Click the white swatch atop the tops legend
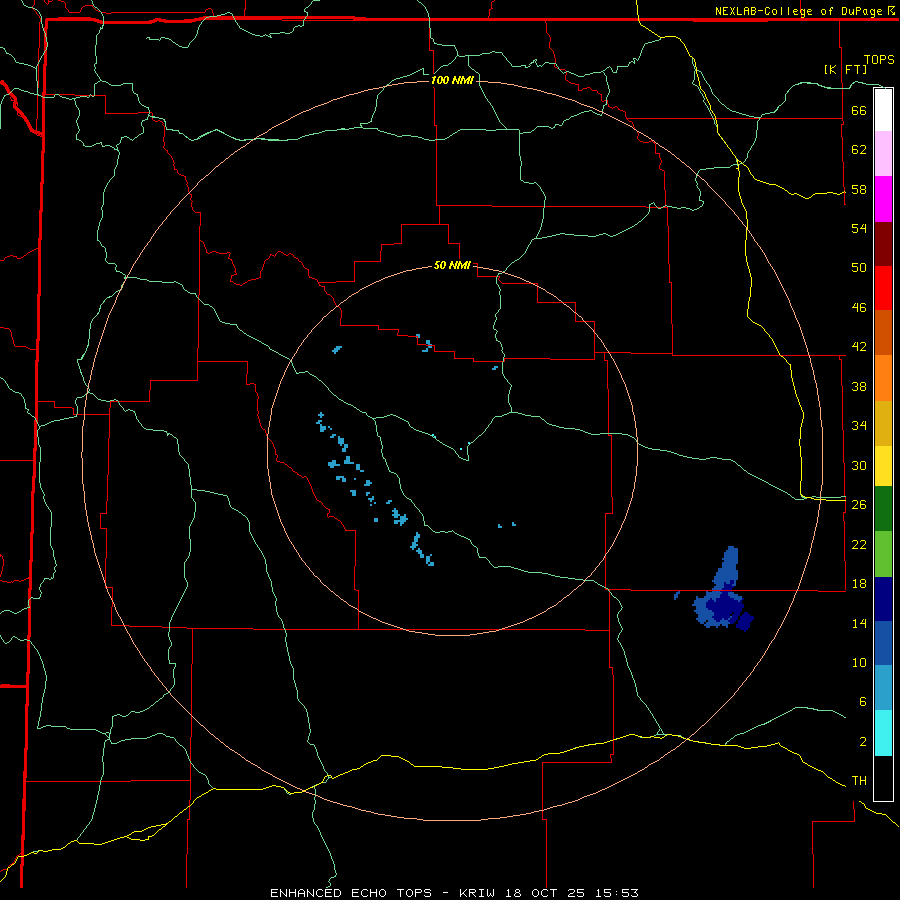This screenshot has height=900, width=900. (x=883, y=110)
